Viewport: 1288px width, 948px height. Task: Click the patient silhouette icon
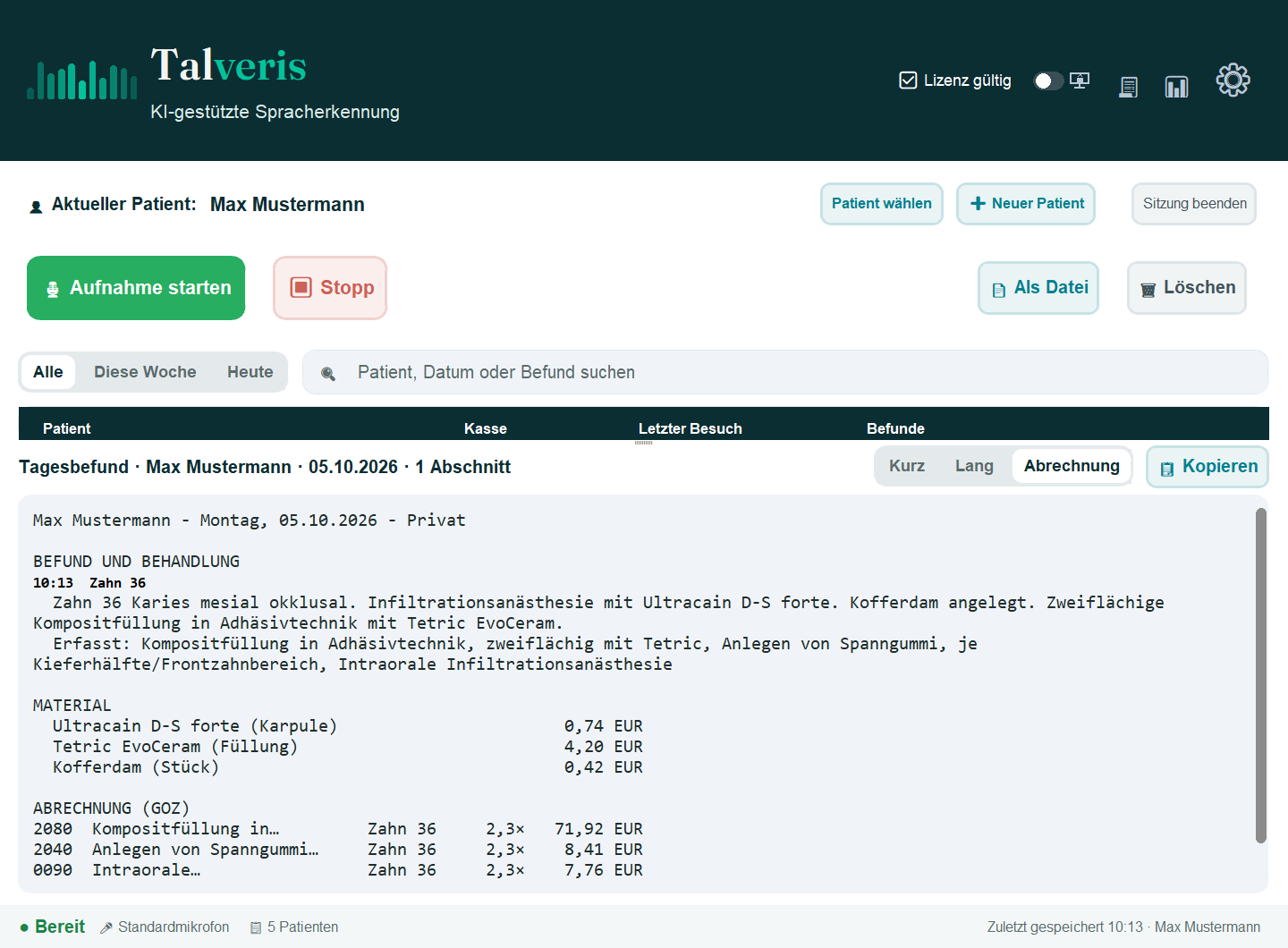tap(36, 207)
